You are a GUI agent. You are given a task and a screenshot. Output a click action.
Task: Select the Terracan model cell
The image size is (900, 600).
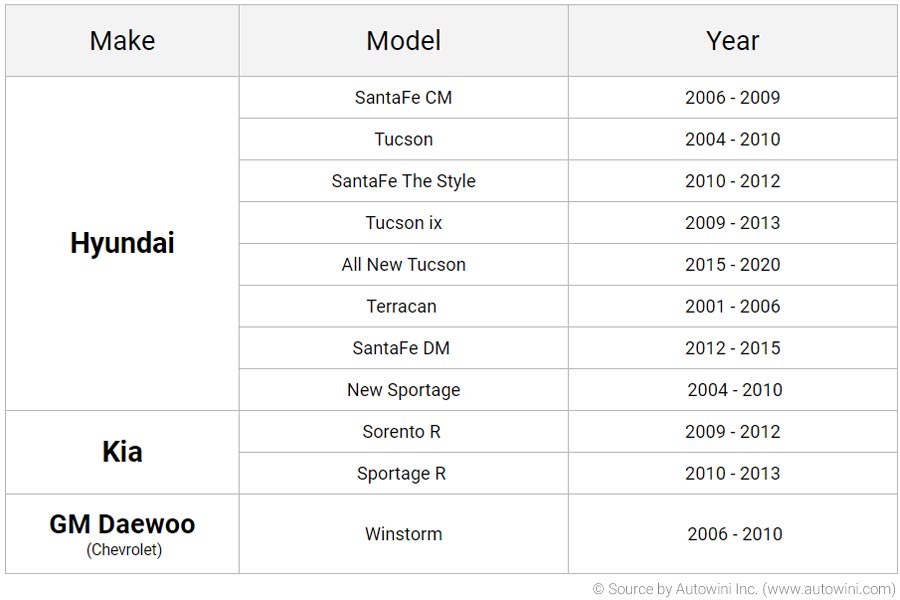(403, 307)
